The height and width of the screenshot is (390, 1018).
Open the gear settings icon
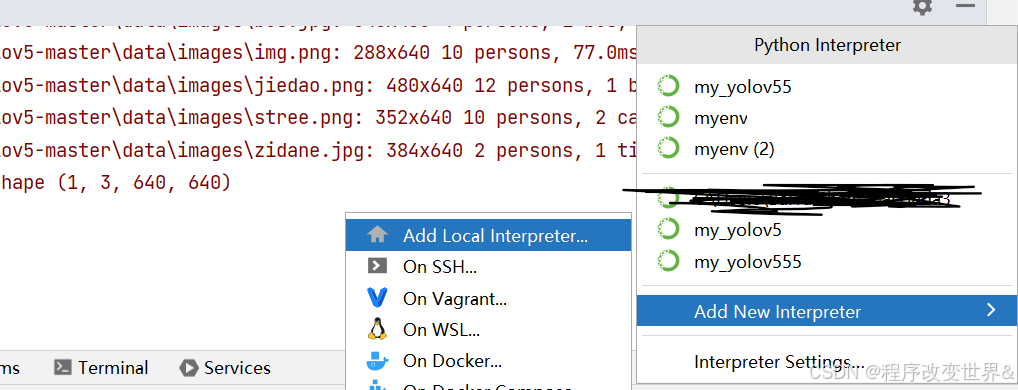tap(922, 7)
